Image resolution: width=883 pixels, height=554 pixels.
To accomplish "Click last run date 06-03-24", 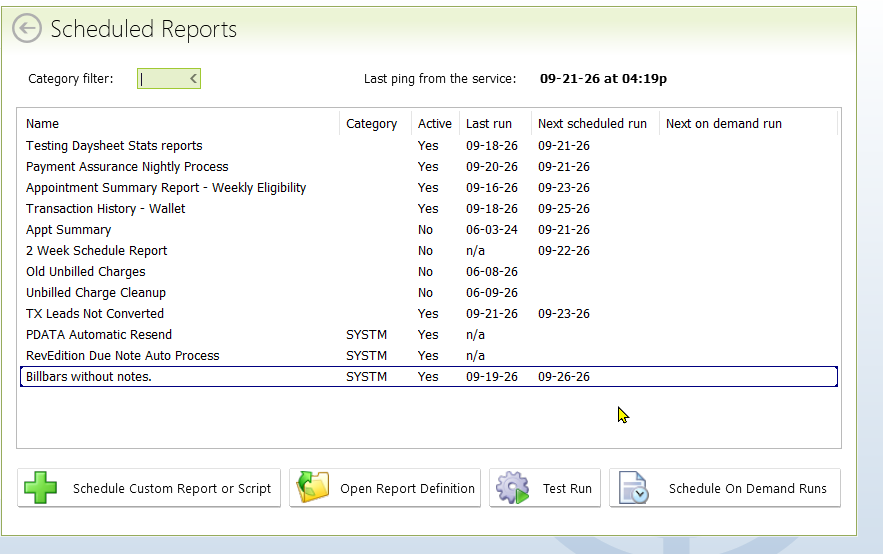I will [x=492, y=230].
